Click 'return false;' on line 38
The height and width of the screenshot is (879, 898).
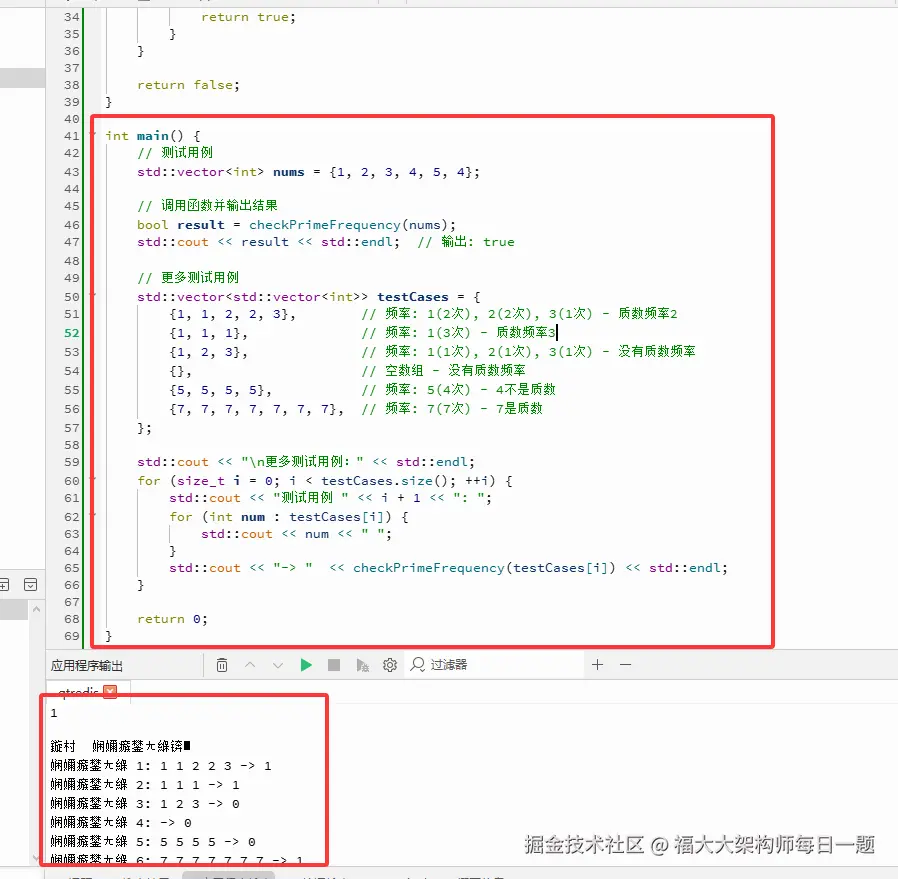(188, 85)
